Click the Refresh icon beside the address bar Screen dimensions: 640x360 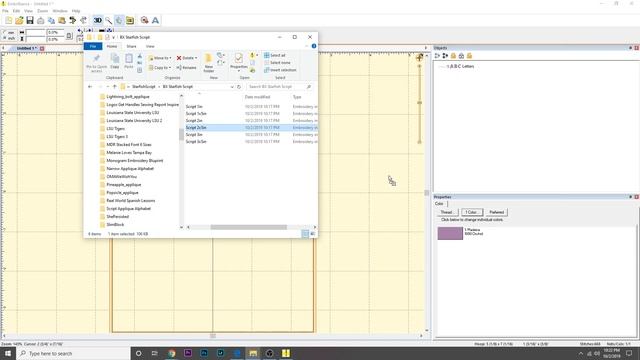[239, 87]
